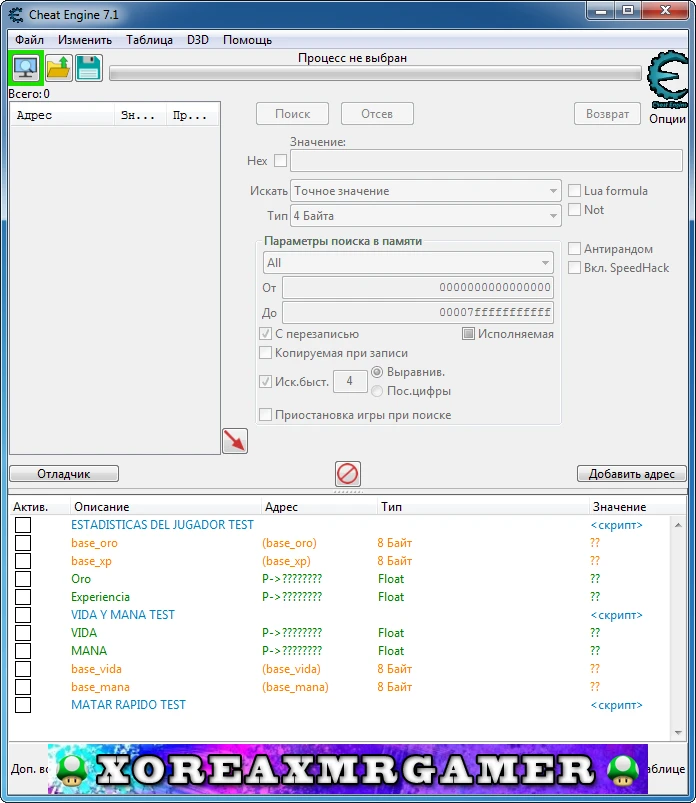Check Копируемая при записи option
This screenshot has height=803, width=696.
click(265, 353)
